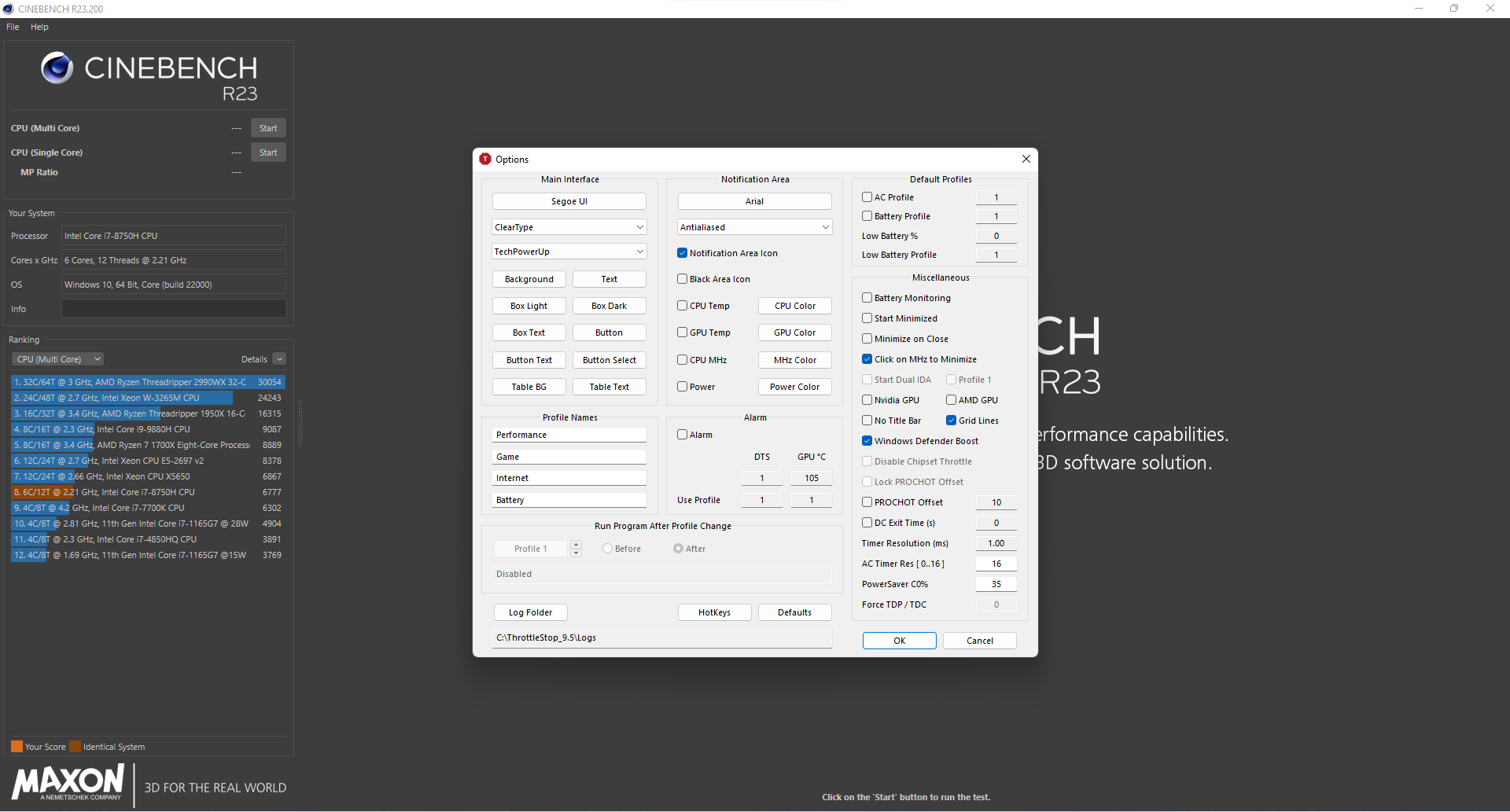
Task: Pick the Box Dark color
Action: (x=610, y=306)
